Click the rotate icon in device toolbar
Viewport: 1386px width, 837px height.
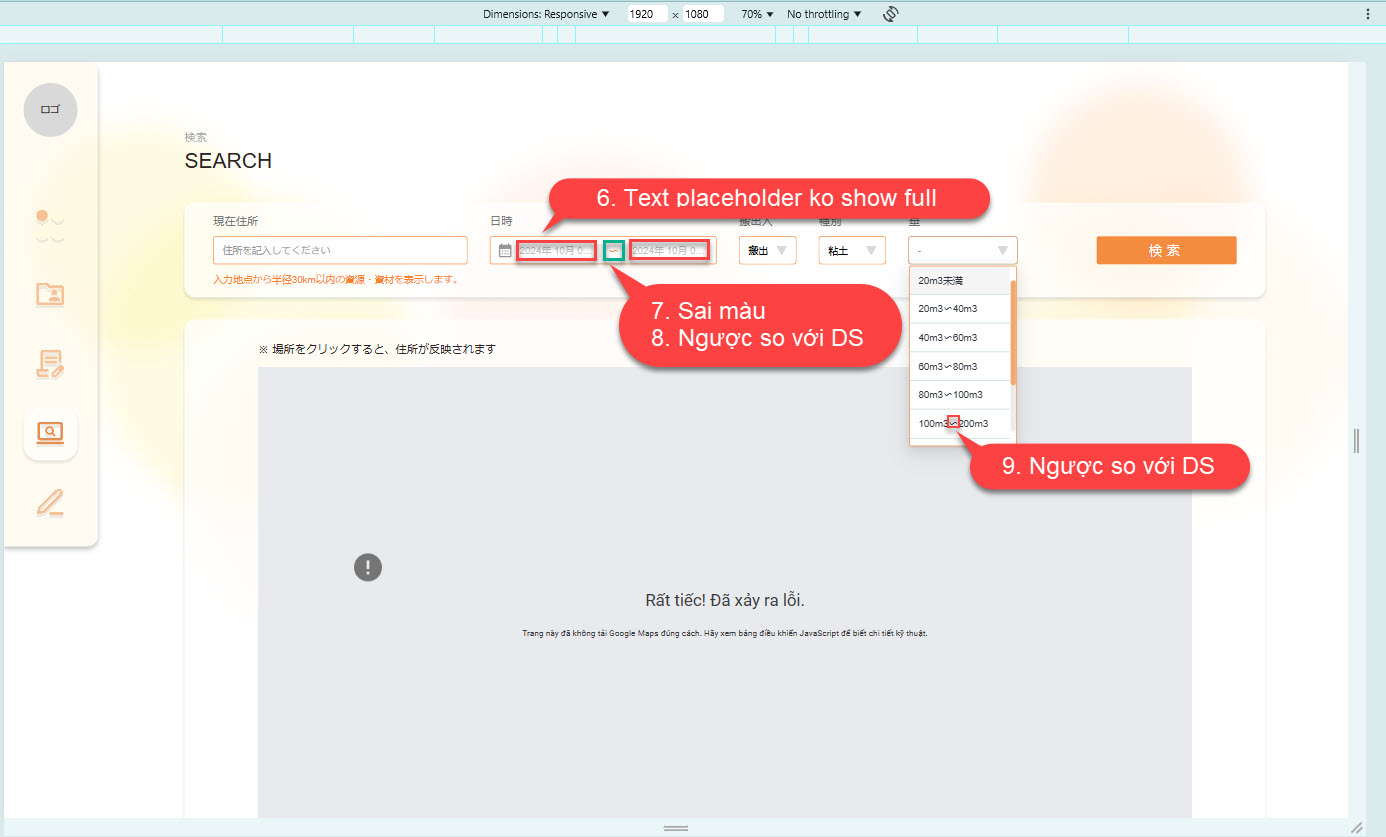891,14
